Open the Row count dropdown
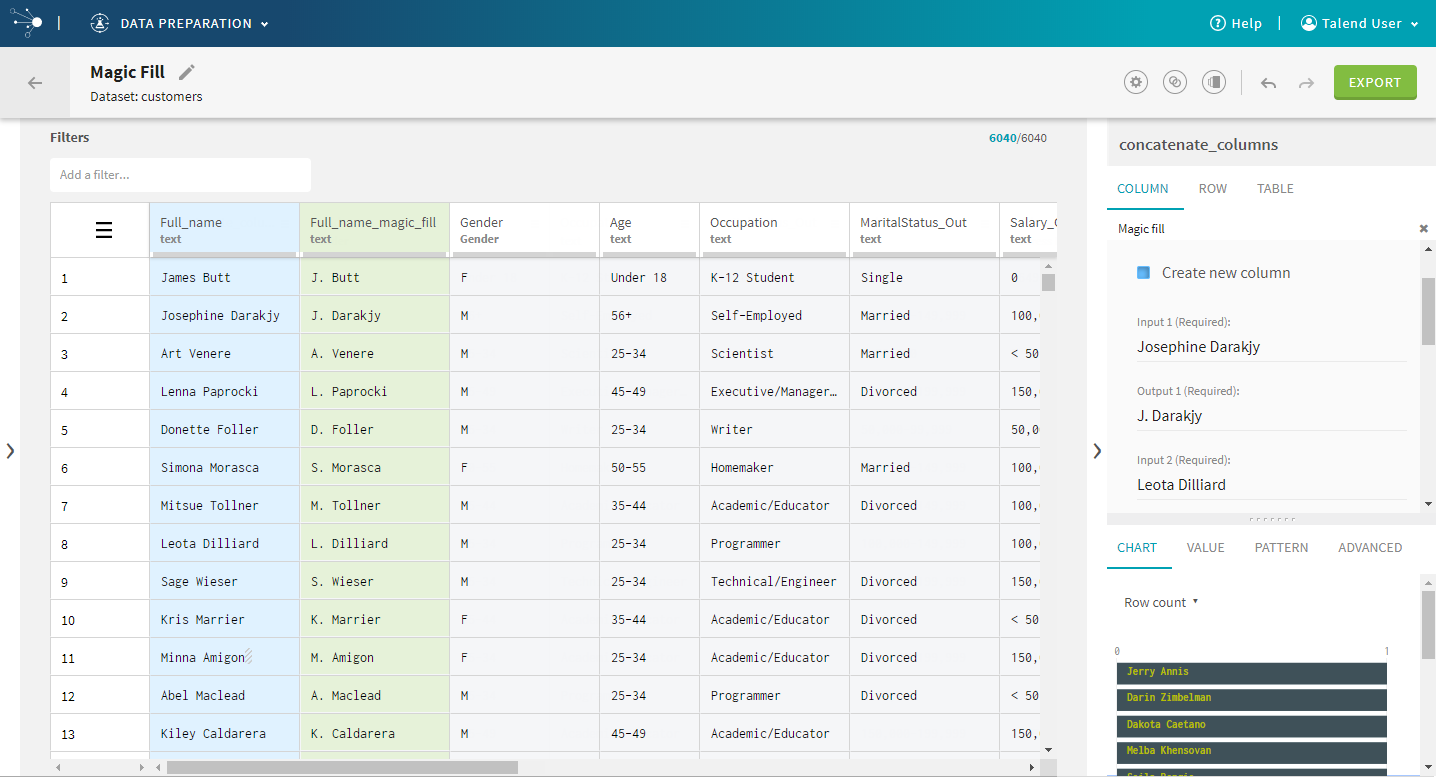 tap(1161, 603)
